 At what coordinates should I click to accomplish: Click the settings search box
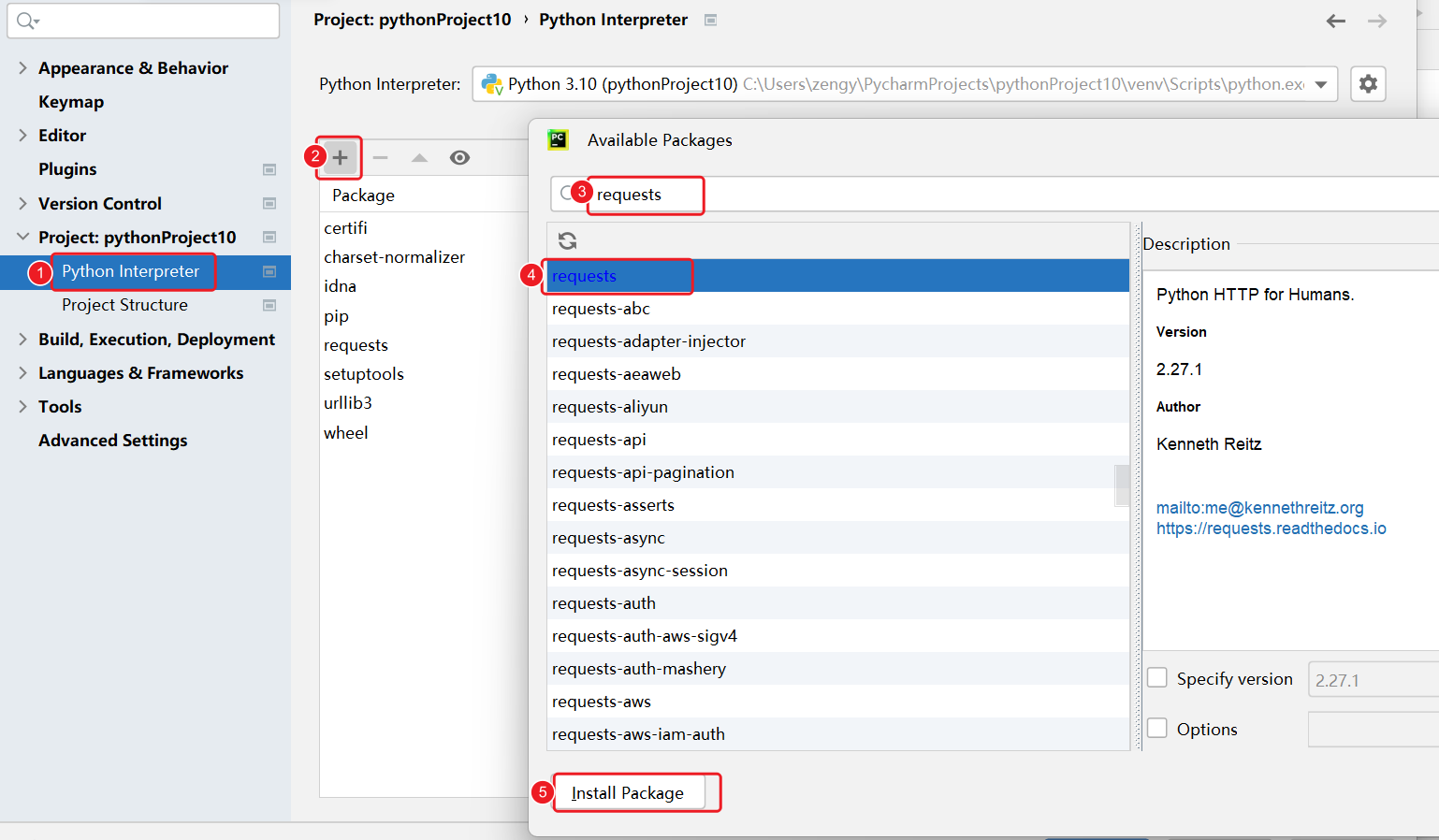[143, 21]
